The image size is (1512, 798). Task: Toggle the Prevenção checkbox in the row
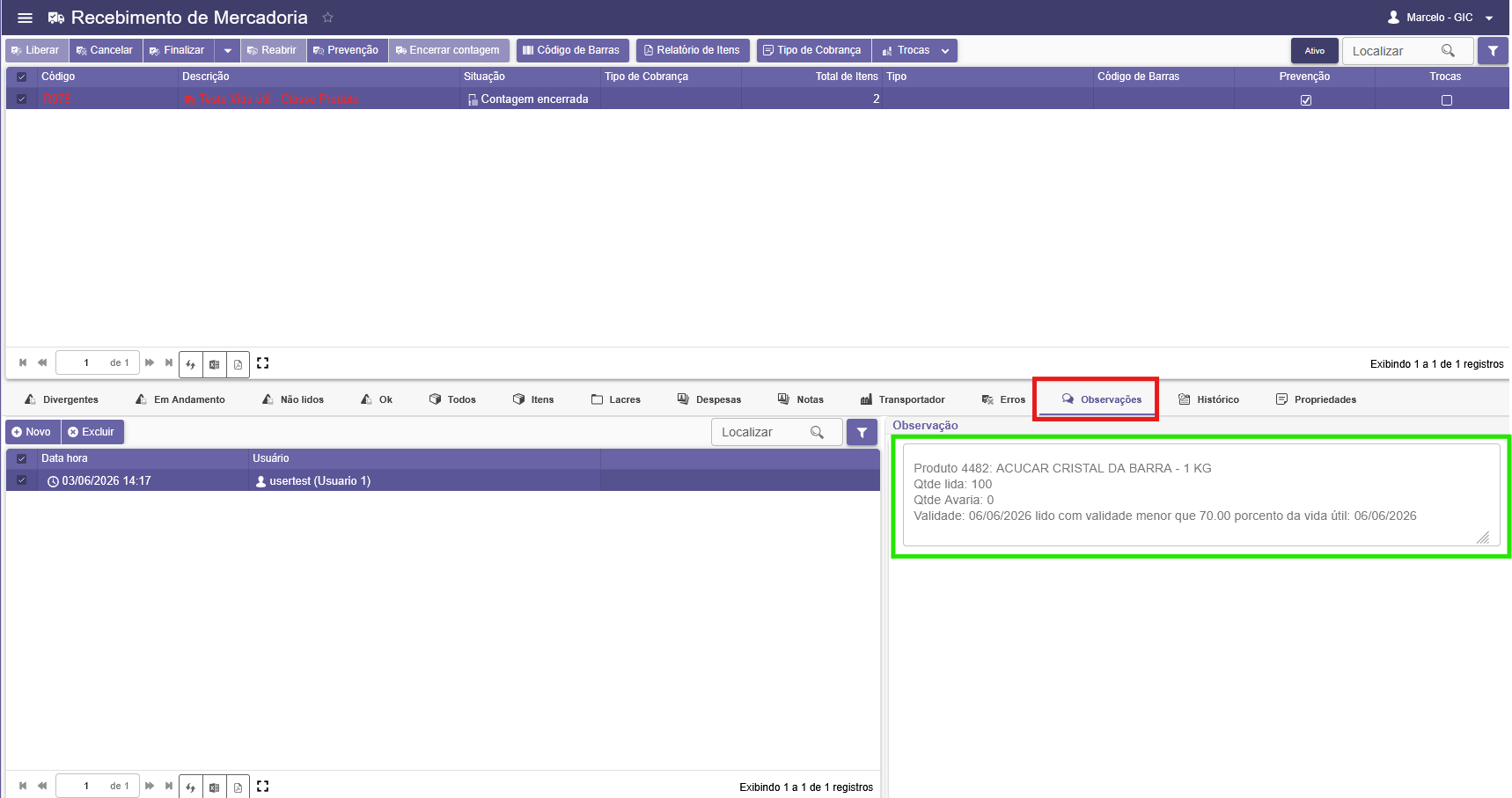(1305, 99)
